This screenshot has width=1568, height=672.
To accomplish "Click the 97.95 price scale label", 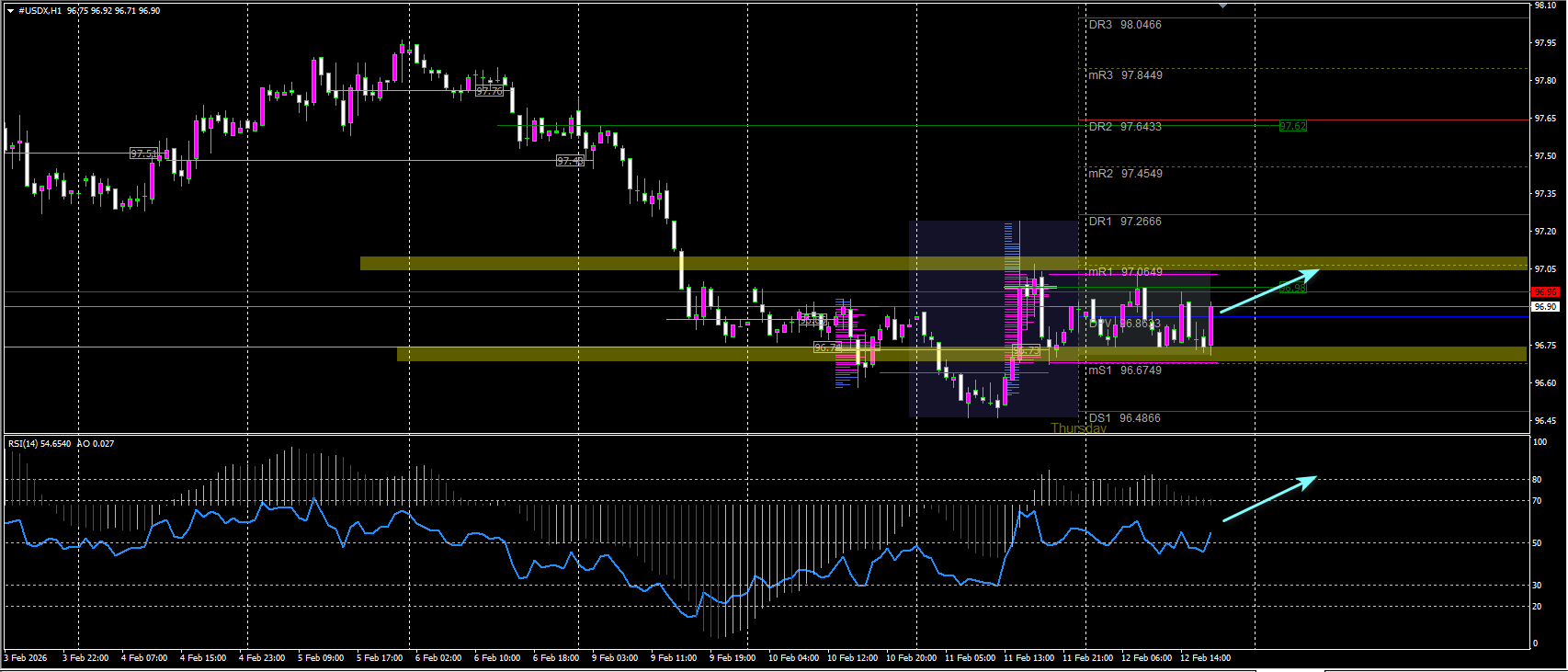I will (x=1545, y=43).
